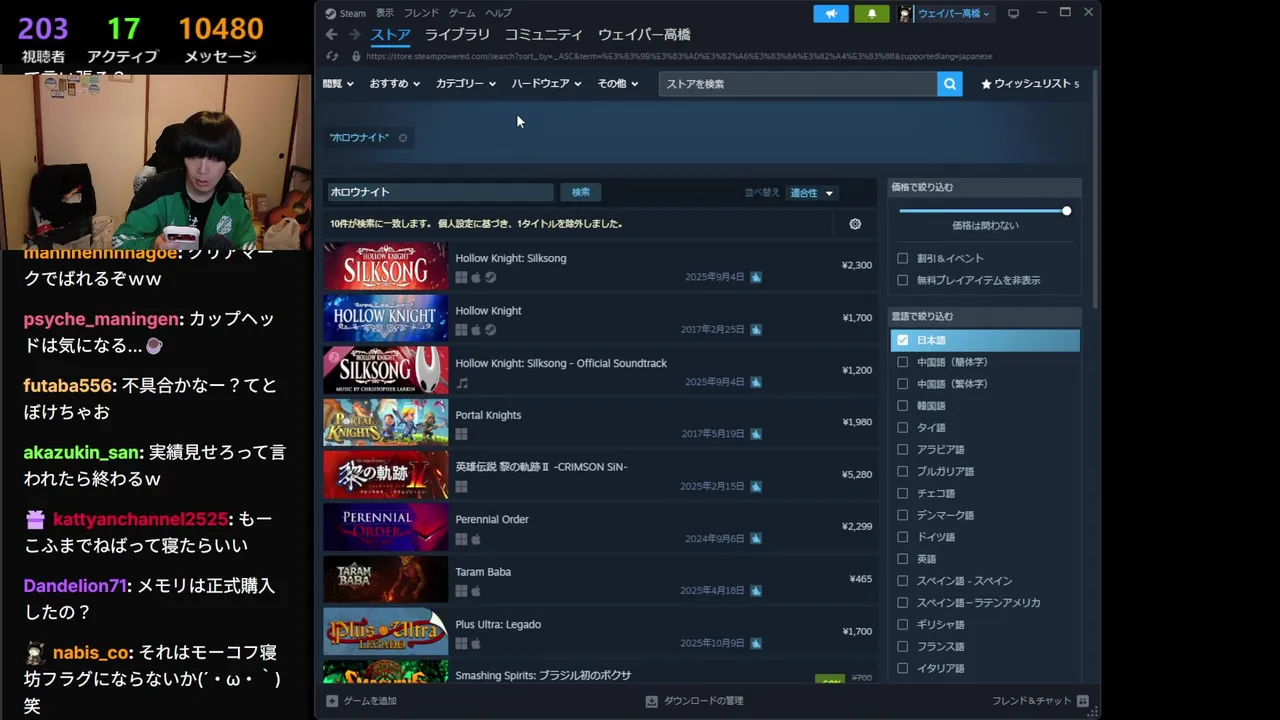
Task: Click wishlist icon on Perennial Order row
Action: (x=756, y=539)
